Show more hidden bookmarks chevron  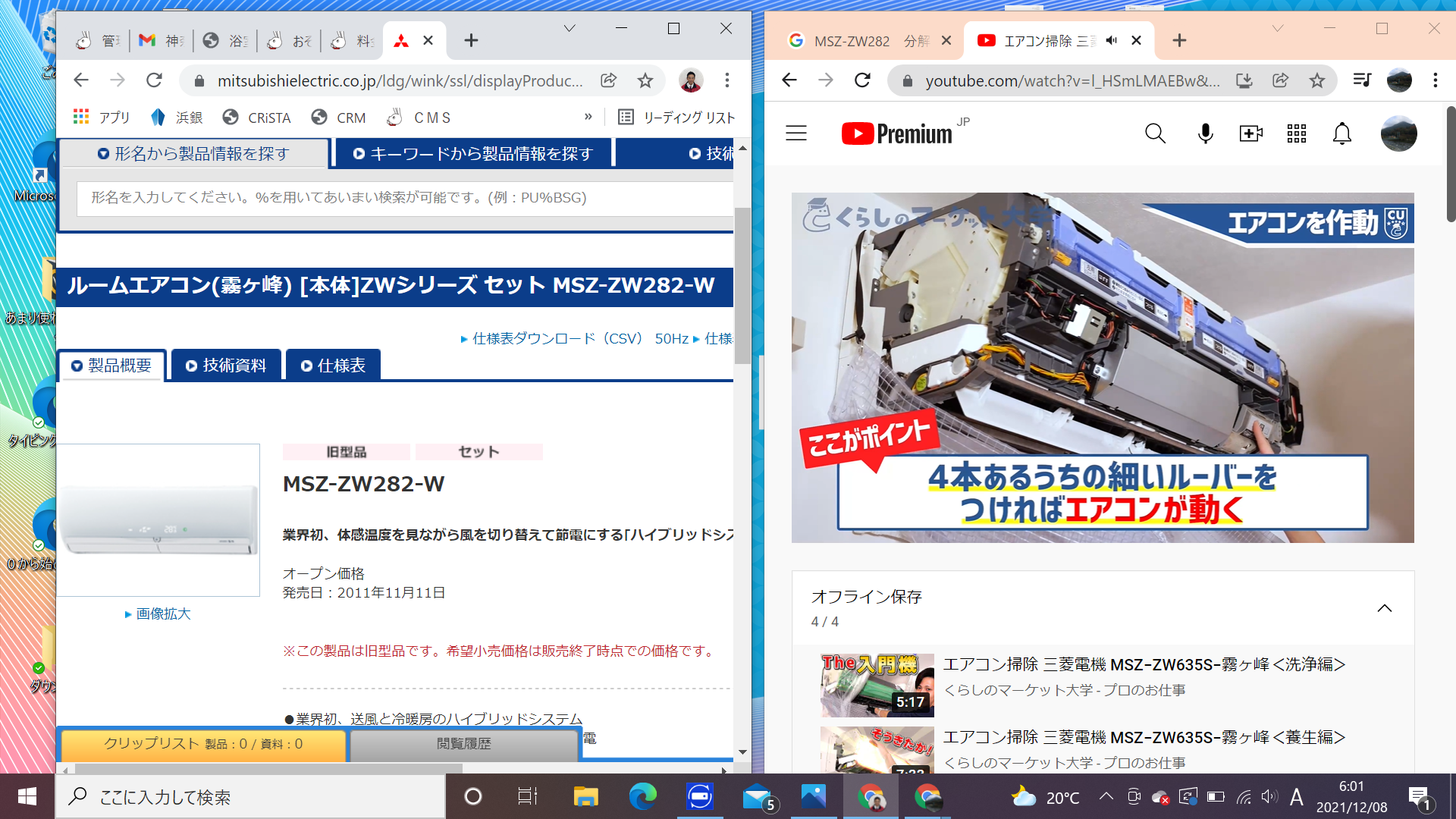(x=588, y=117)
